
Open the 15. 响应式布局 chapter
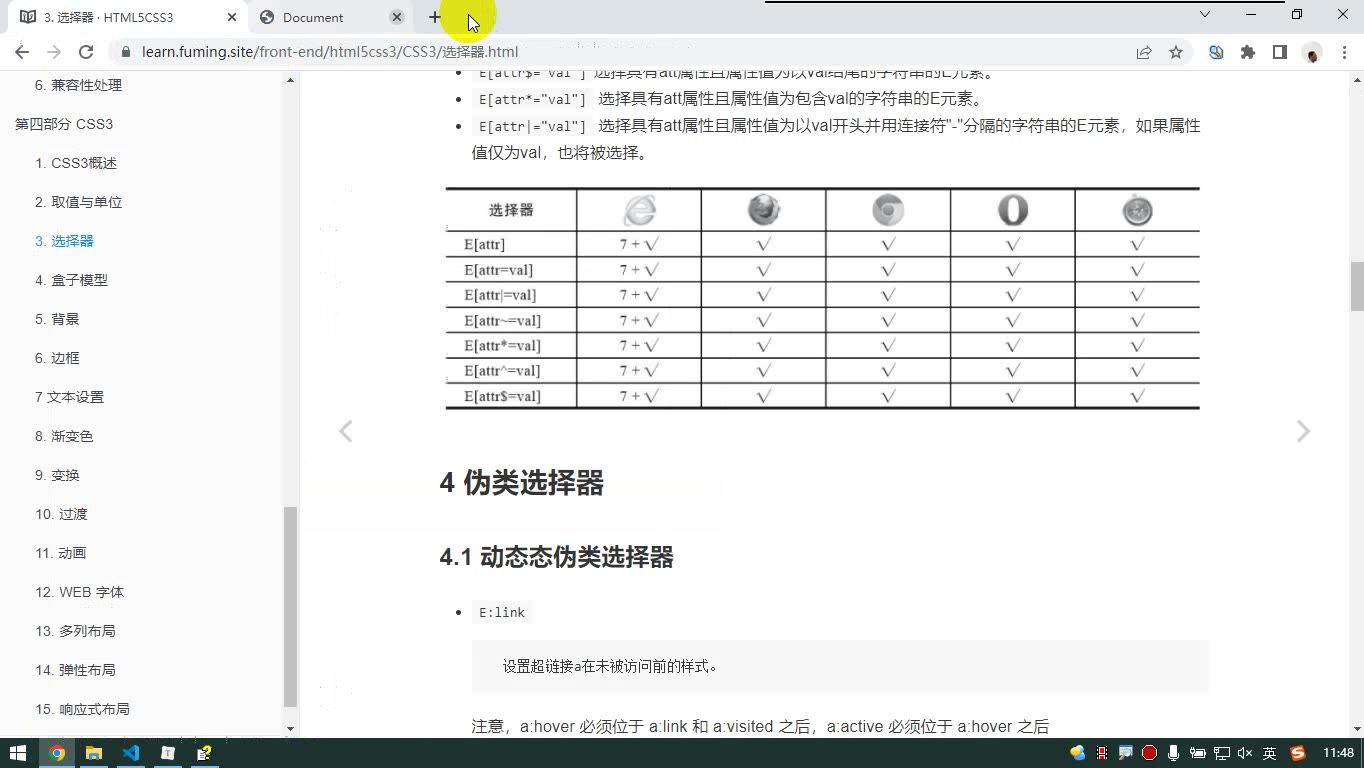82,709
